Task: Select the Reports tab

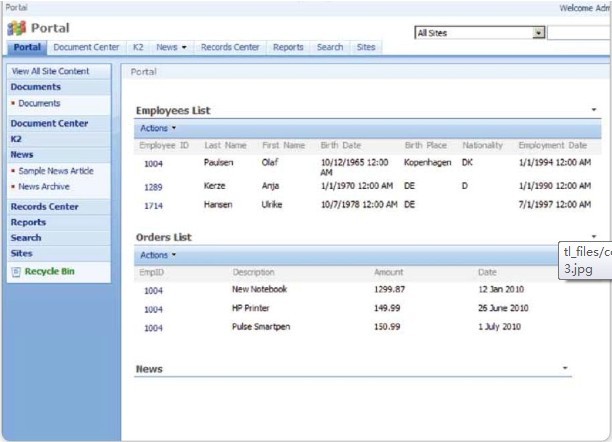Action: click(288, 47)
